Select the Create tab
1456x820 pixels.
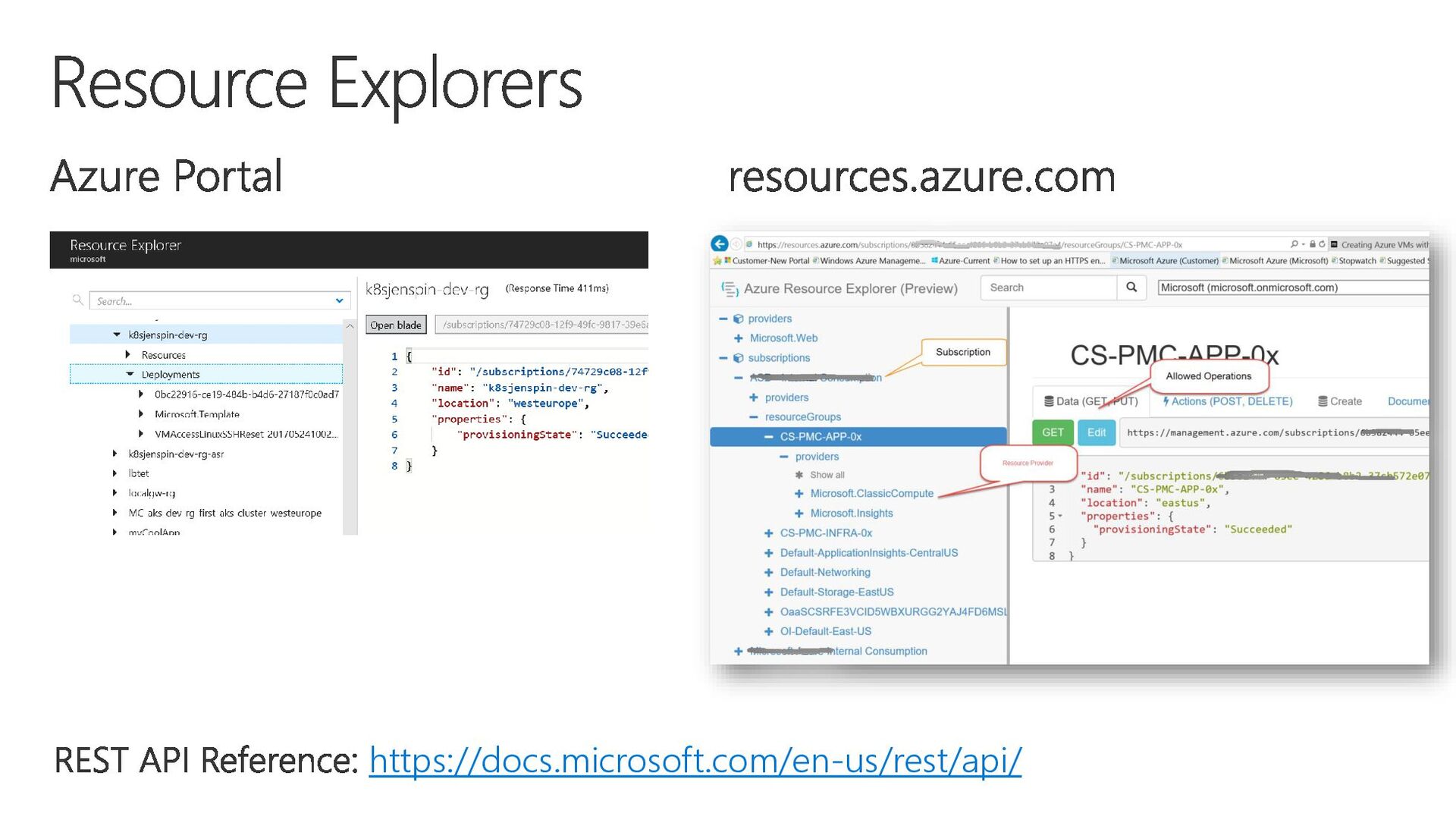pyautogui.click(x=1340, y=401)
